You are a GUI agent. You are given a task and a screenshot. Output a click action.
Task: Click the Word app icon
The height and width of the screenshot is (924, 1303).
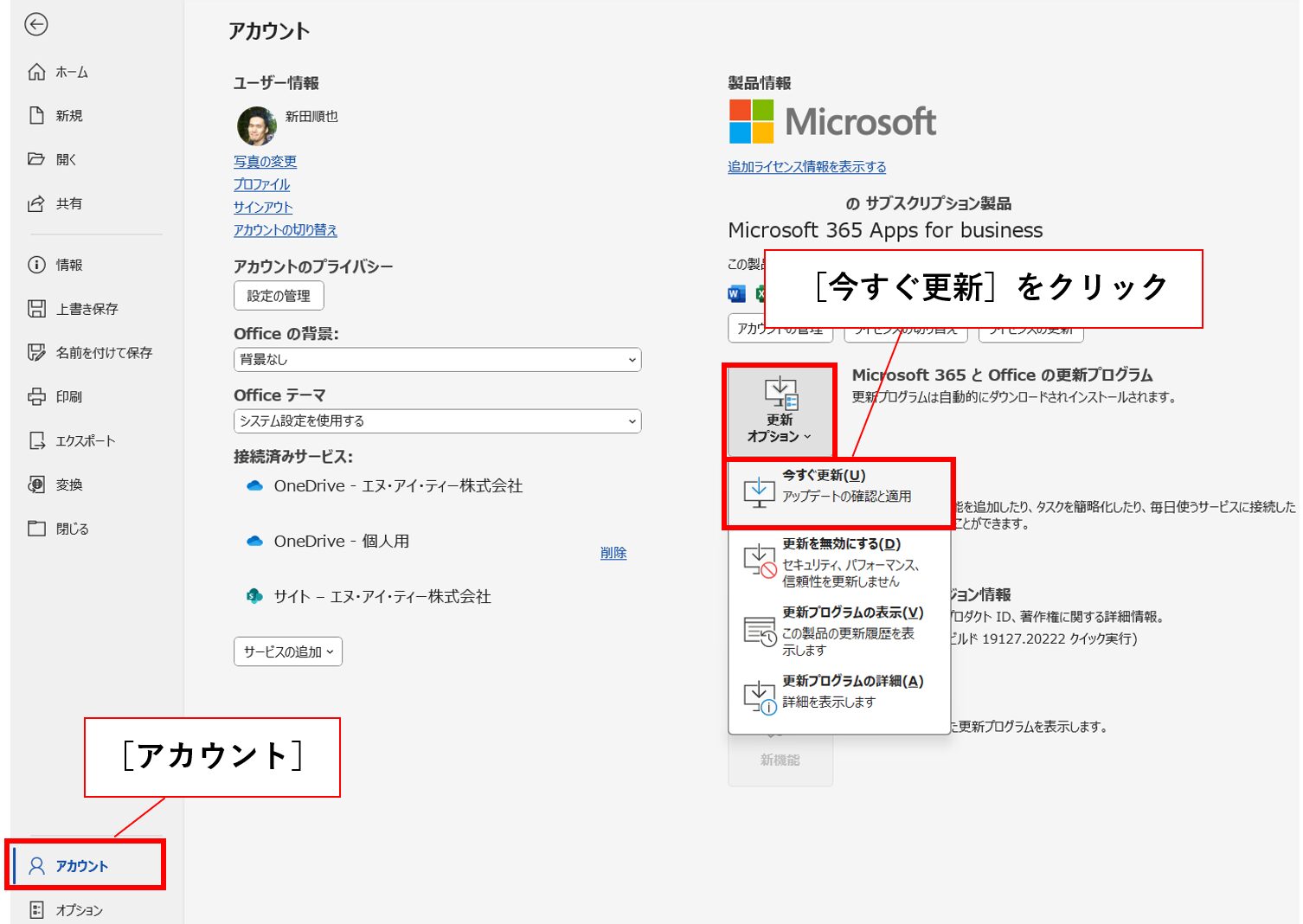coord(736,294)
